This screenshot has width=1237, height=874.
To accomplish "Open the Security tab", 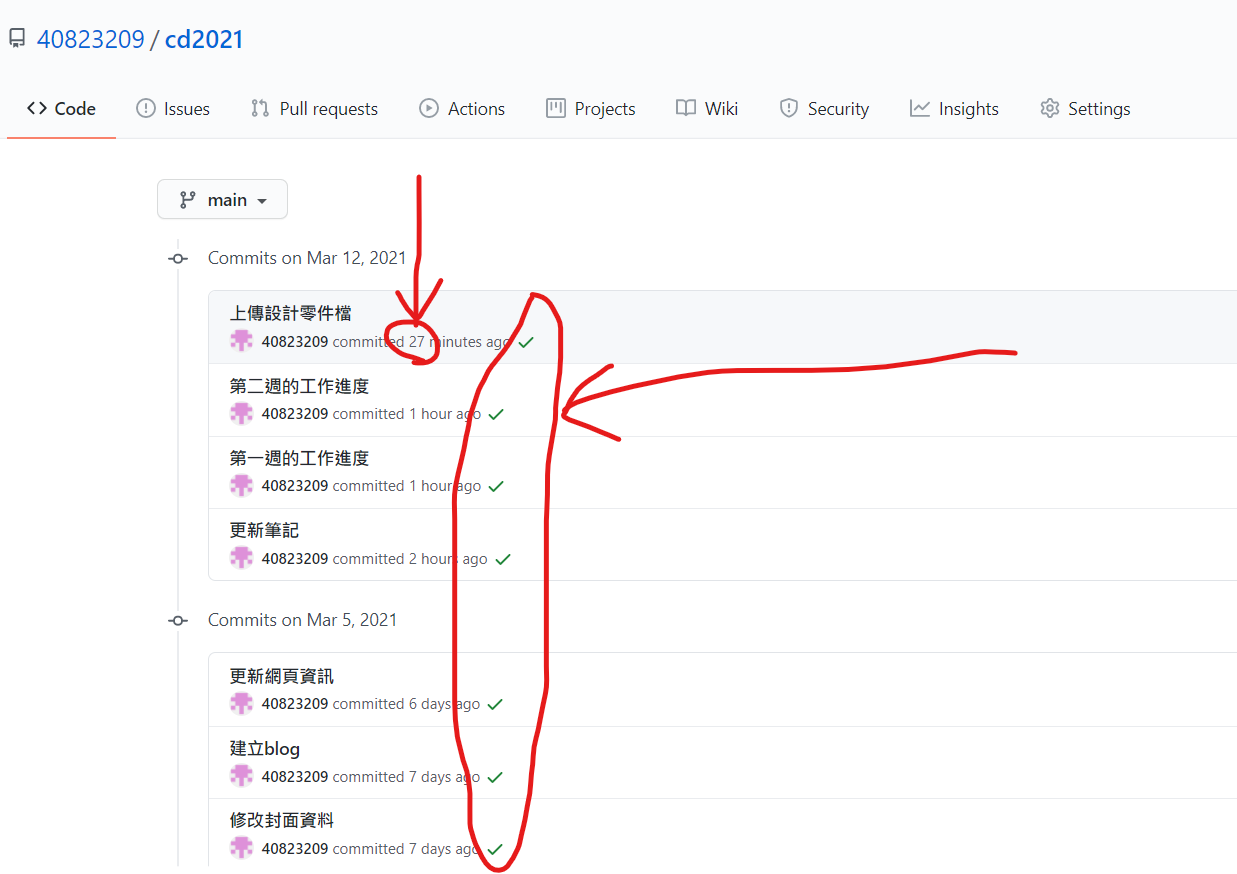I will click(x=824, y=109).
